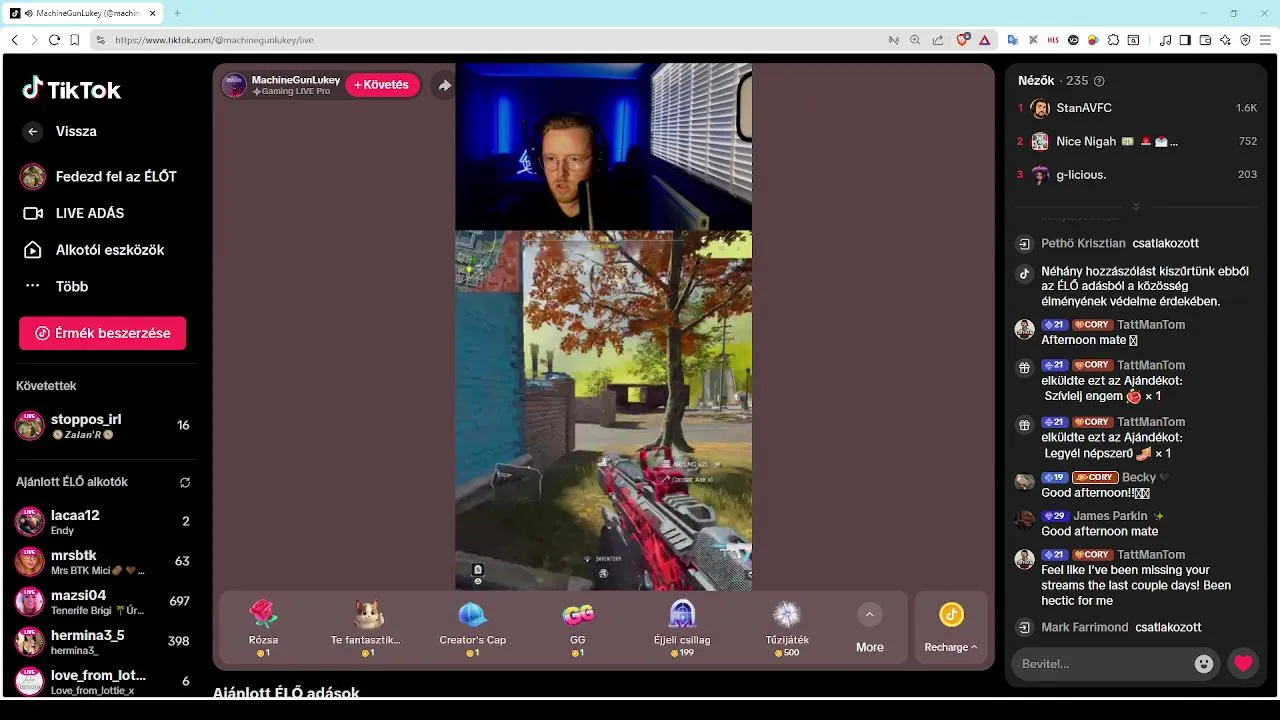Click the address bar URL

214,40
